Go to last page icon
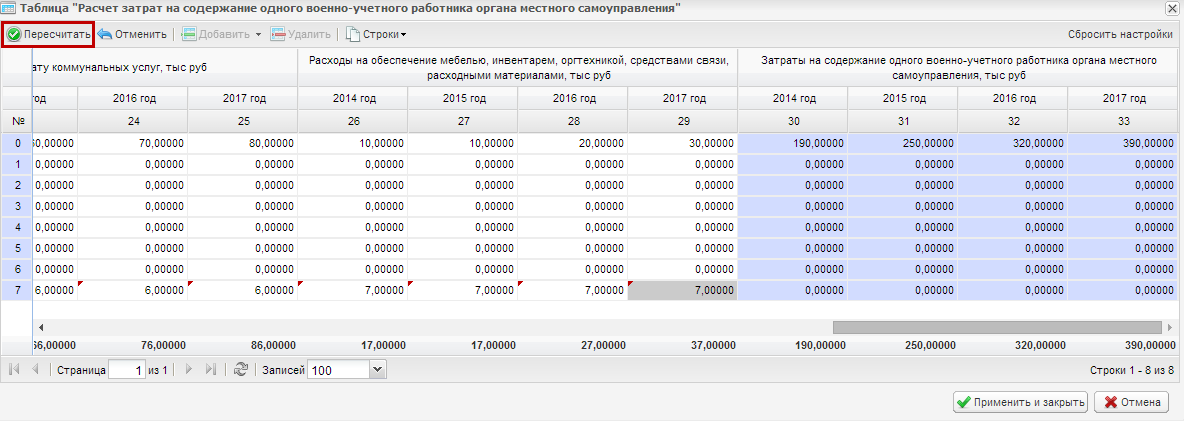This screenshot has height=421, width=1184. coord(211,370)
